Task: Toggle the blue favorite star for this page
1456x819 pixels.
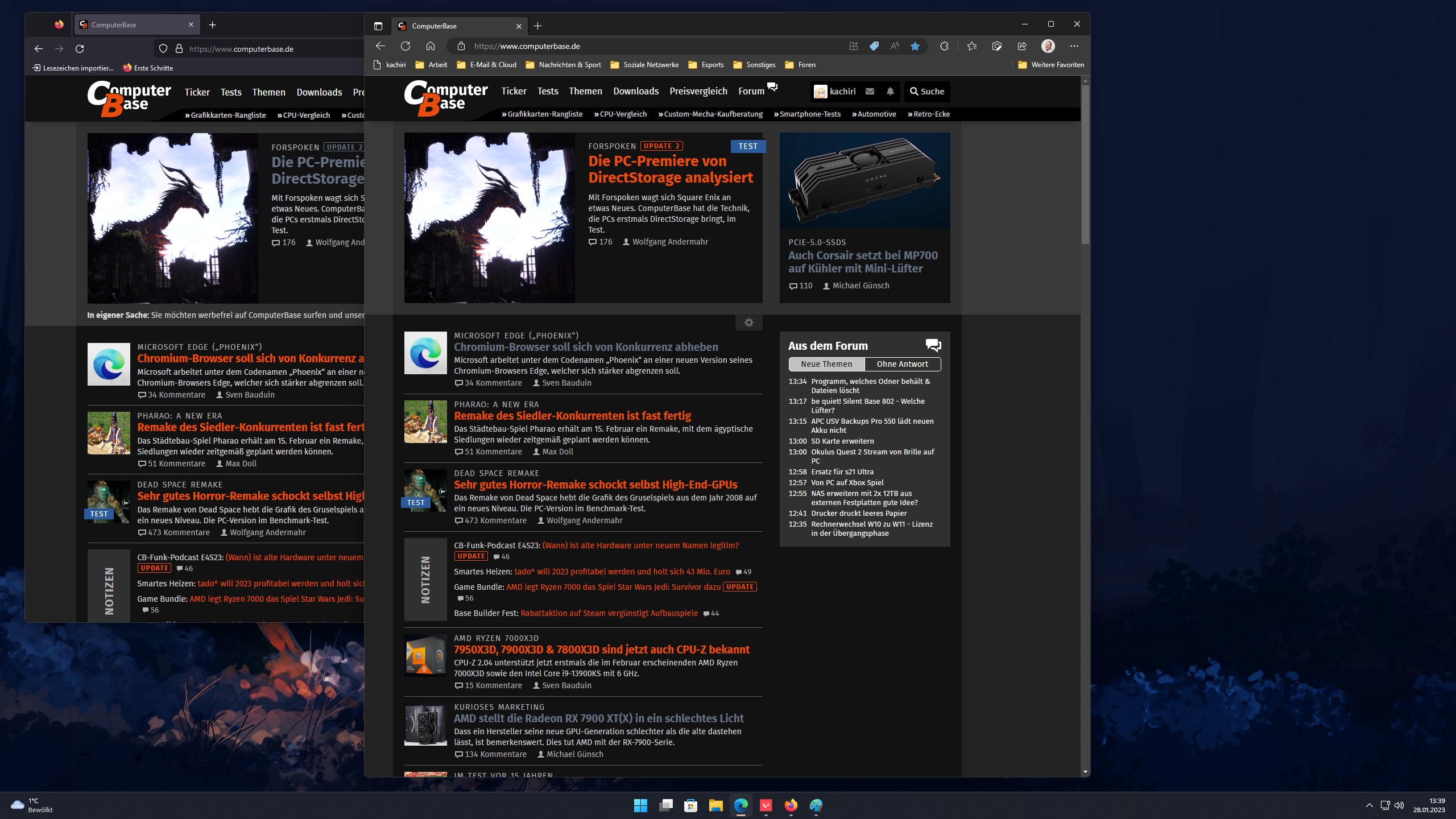Action: tap(915, 46)
